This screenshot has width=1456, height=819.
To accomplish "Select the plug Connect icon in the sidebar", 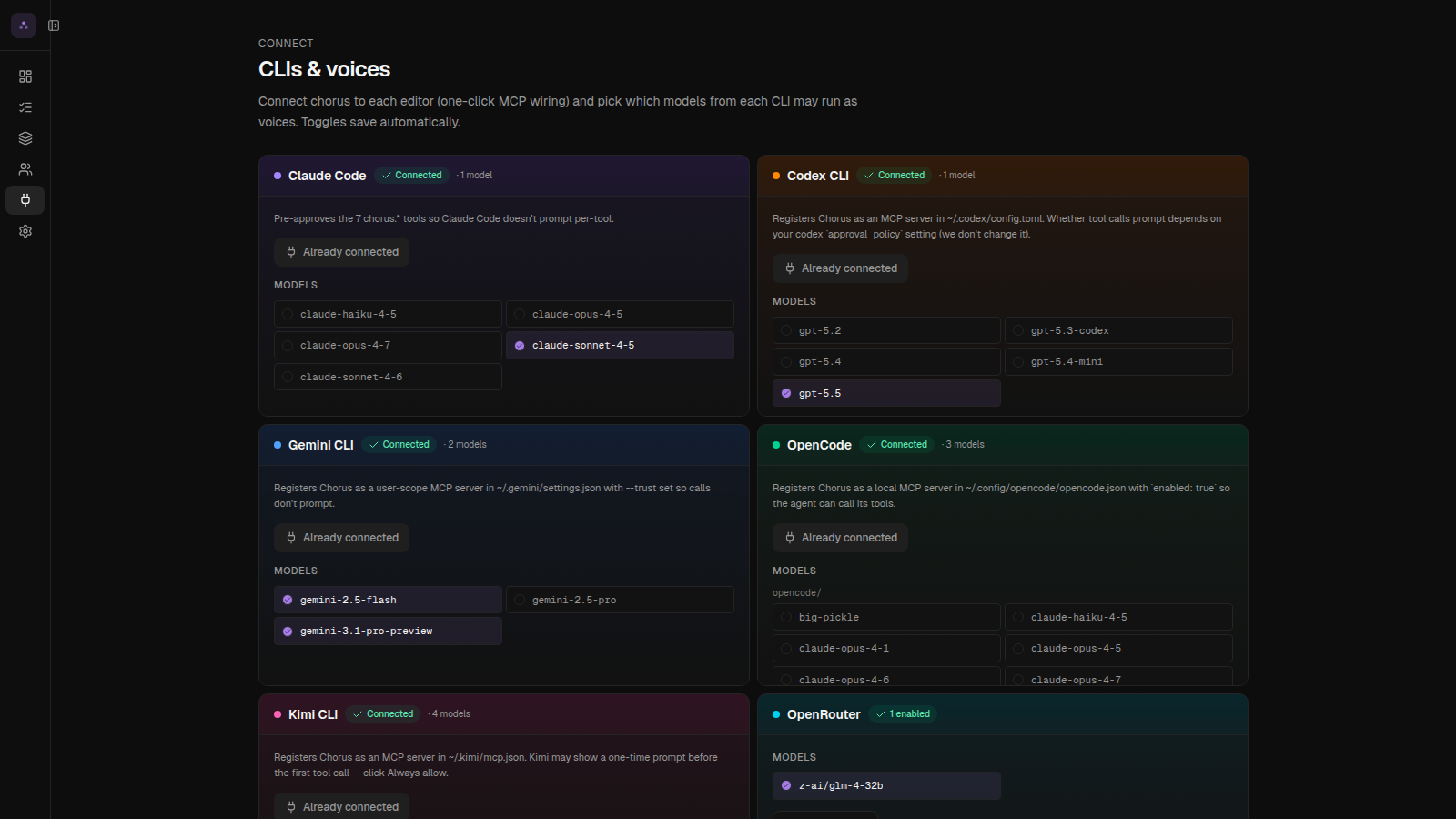I will [25, 200].
